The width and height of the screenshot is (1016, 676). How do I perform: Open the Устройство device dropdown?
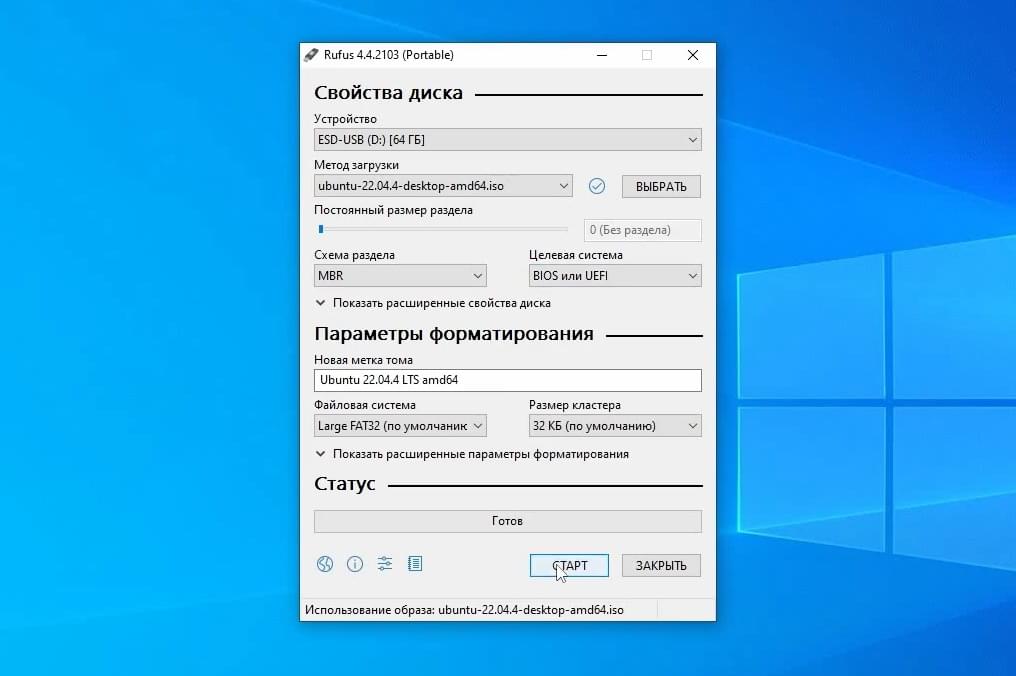507,139
